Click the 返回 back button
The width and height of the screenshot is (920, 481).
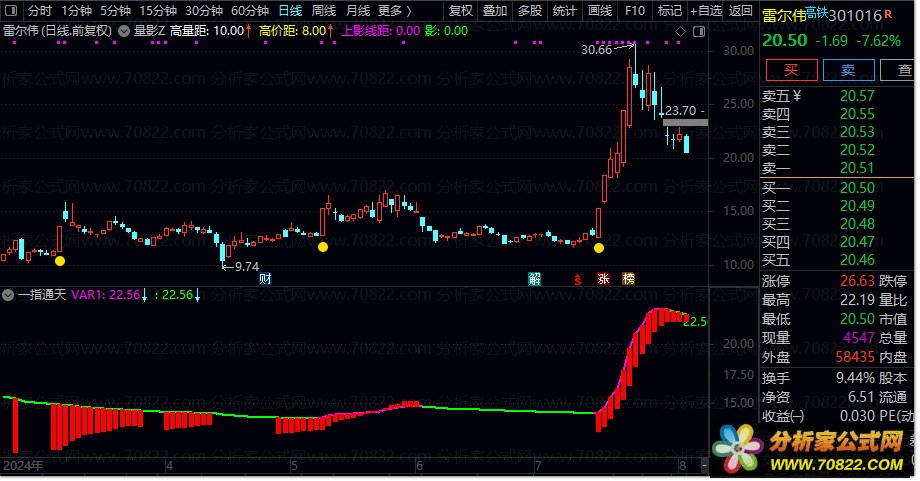740,11
